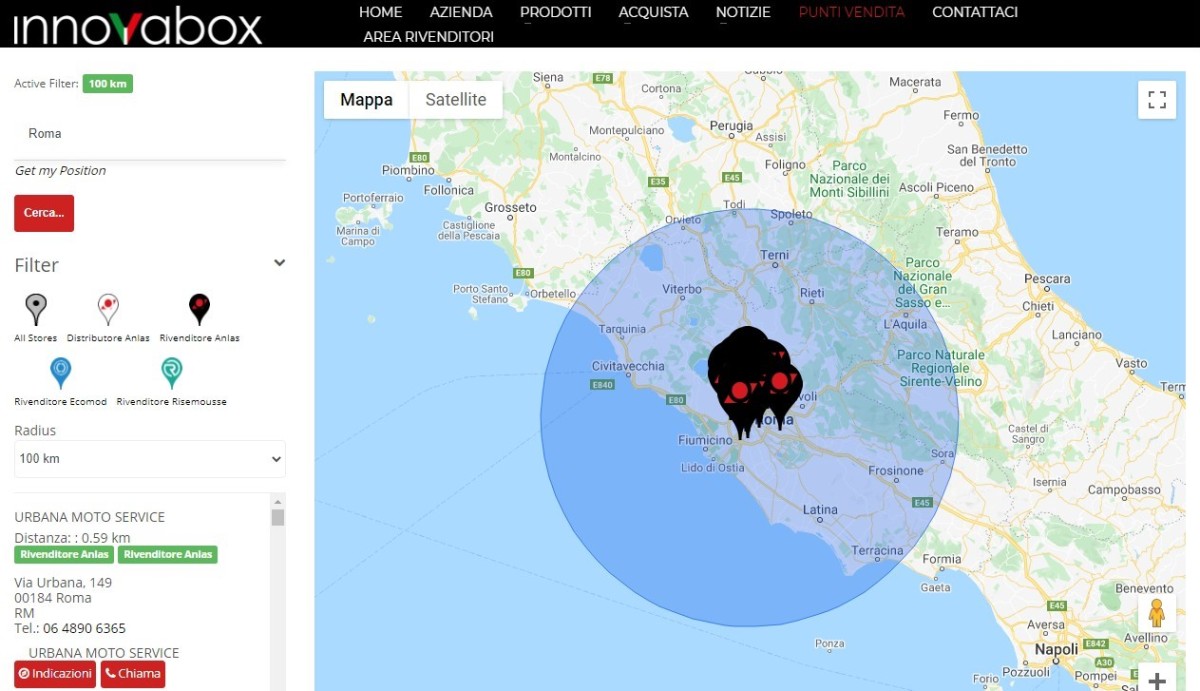The height and width of the screenshot is (691, 1200).
Task: Go to PUNTI VENDITA page
Action: [x=852, y=12]
